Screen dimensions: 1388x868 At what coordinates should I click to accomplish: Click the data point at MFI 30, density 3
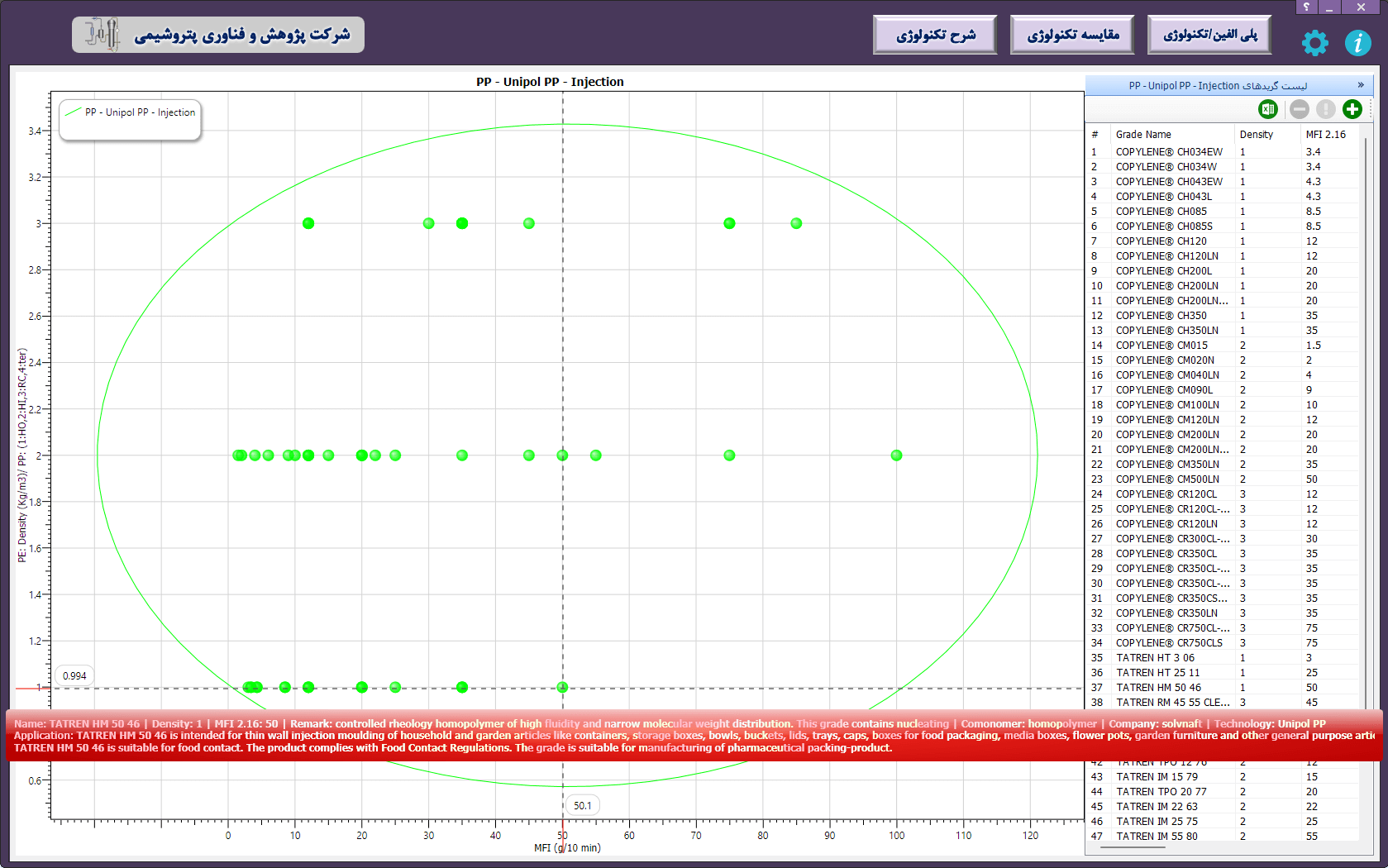pyautogui.click(x=428, y=223)
